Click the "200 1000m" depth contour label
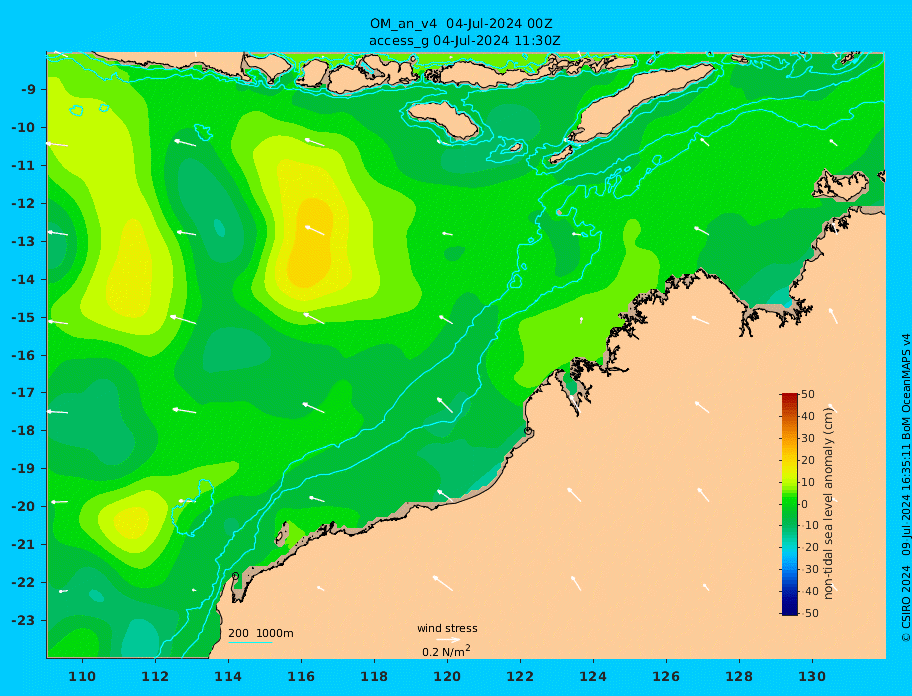This screenshot has height=696, width=912. tap(261, 633)
